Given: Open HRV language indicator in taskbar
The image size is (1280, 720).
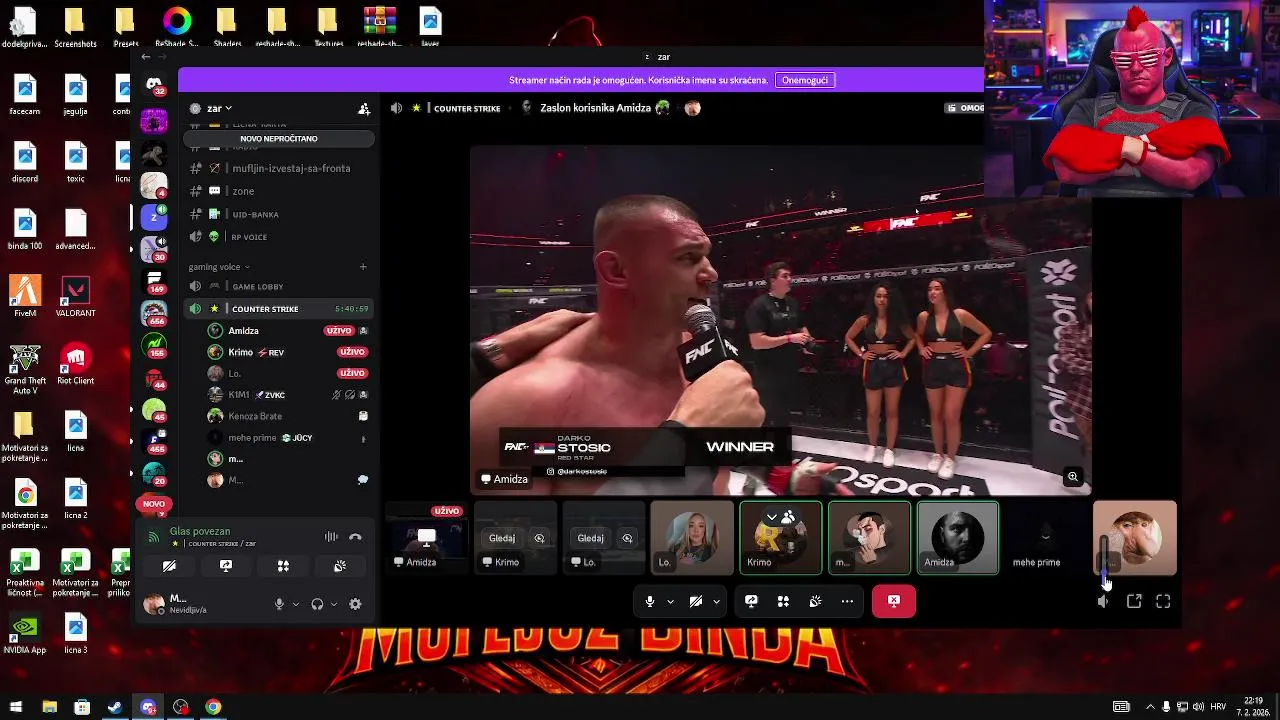Looking at the screenshot, I should (1218, 707).
